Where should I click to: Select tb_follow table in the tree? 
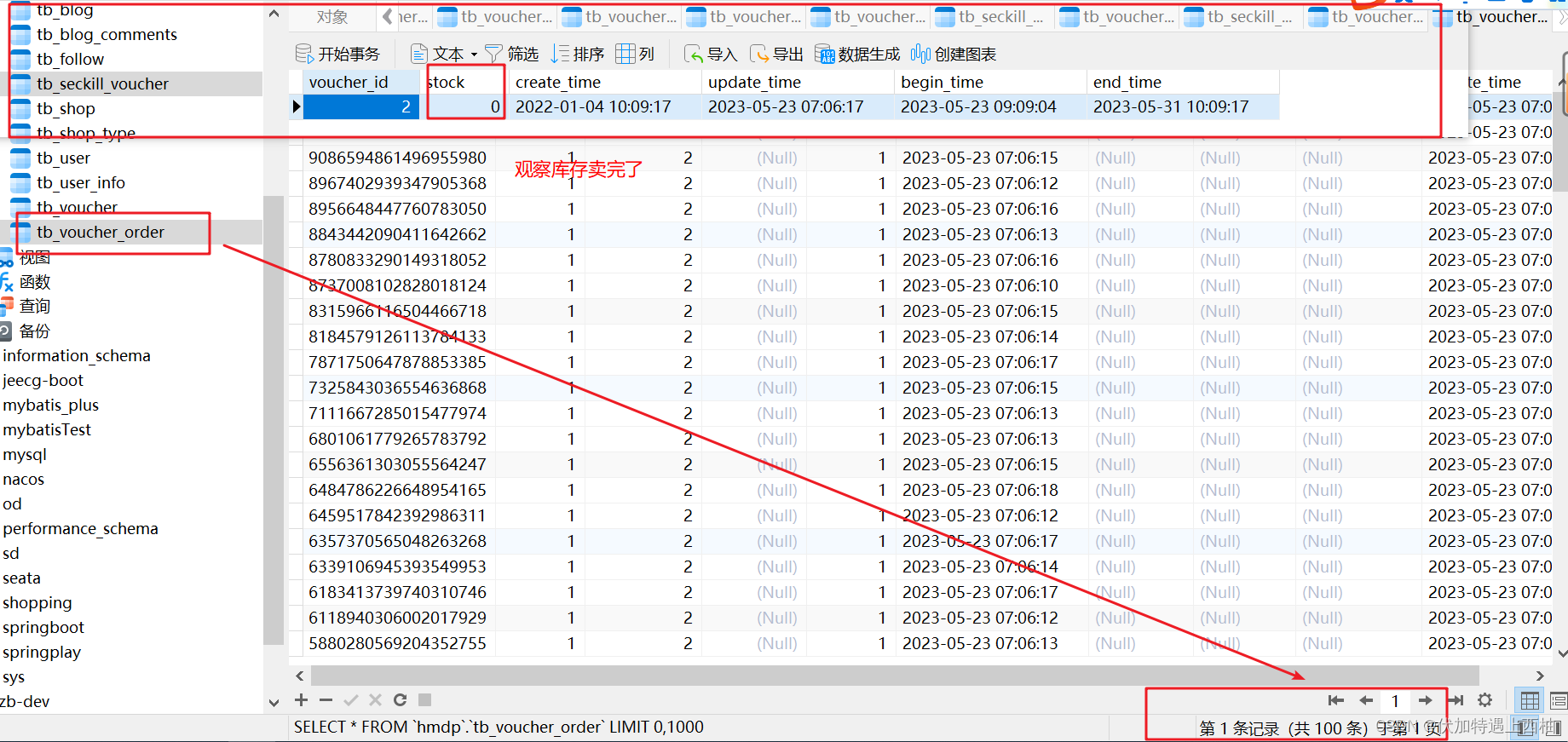click(70, 59)
